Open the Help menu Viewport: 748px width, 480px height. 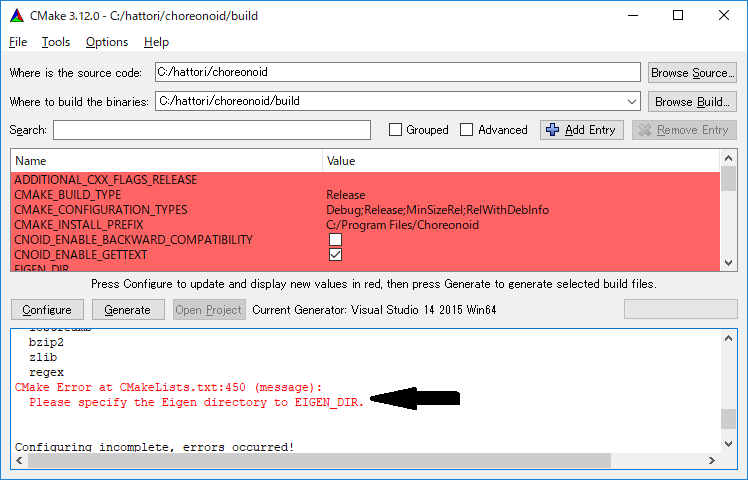coord(156,42)
